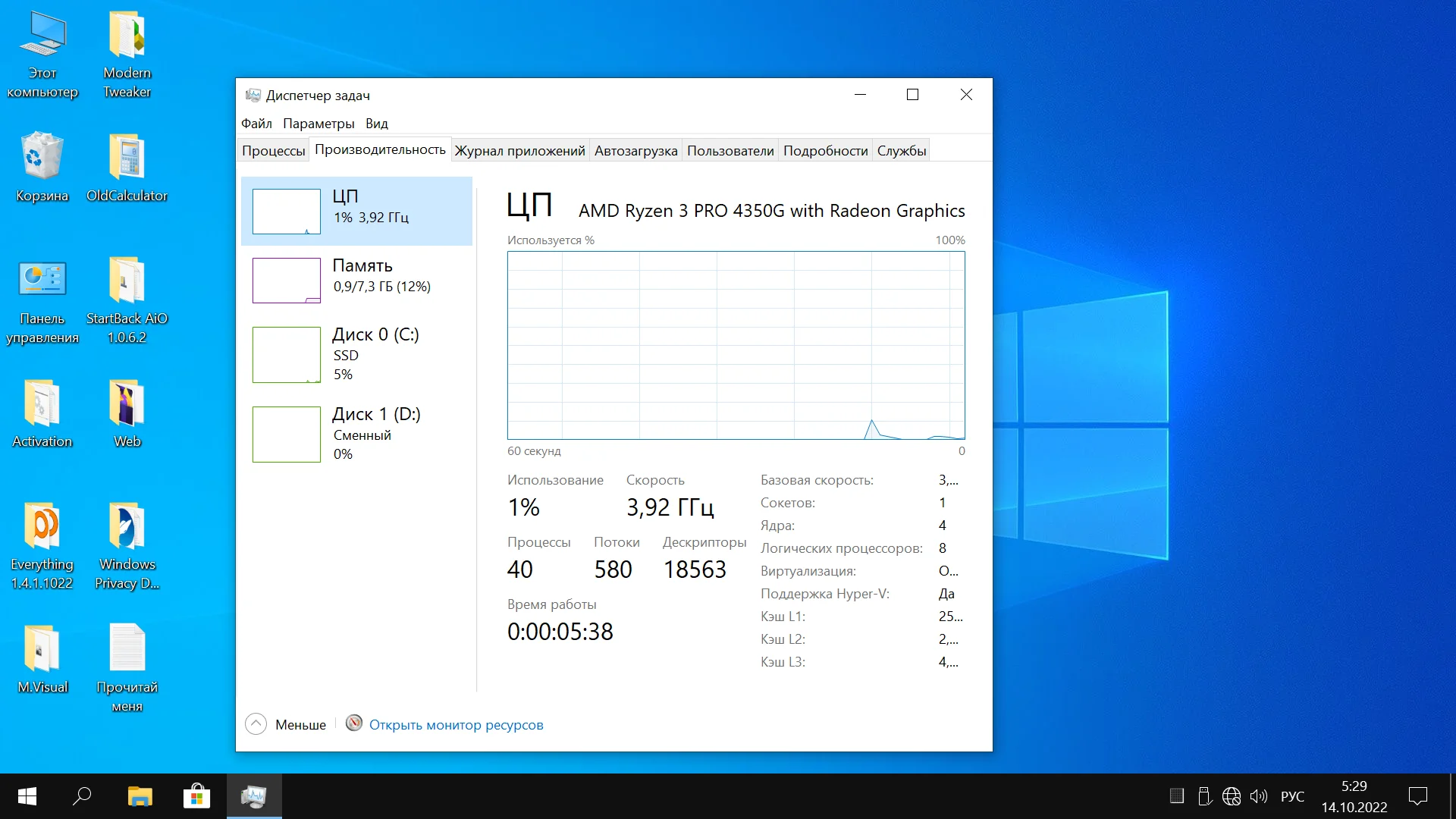The image size is (1456, 819).
Task: Click the volume speaker tray icon
Action: 1259,796
